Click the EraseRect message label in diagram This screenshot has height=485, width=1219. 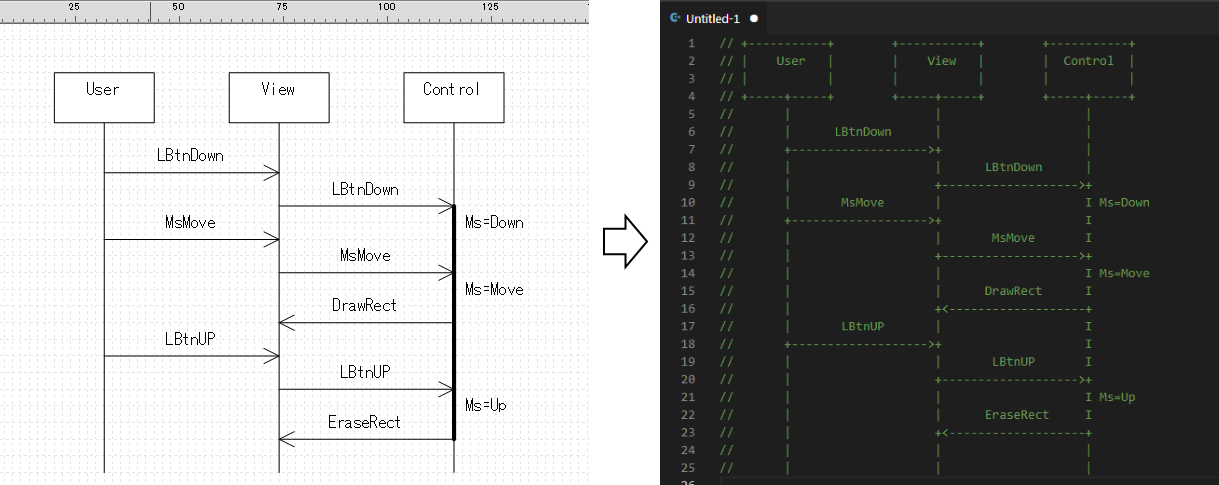click(x=364, y=422)
